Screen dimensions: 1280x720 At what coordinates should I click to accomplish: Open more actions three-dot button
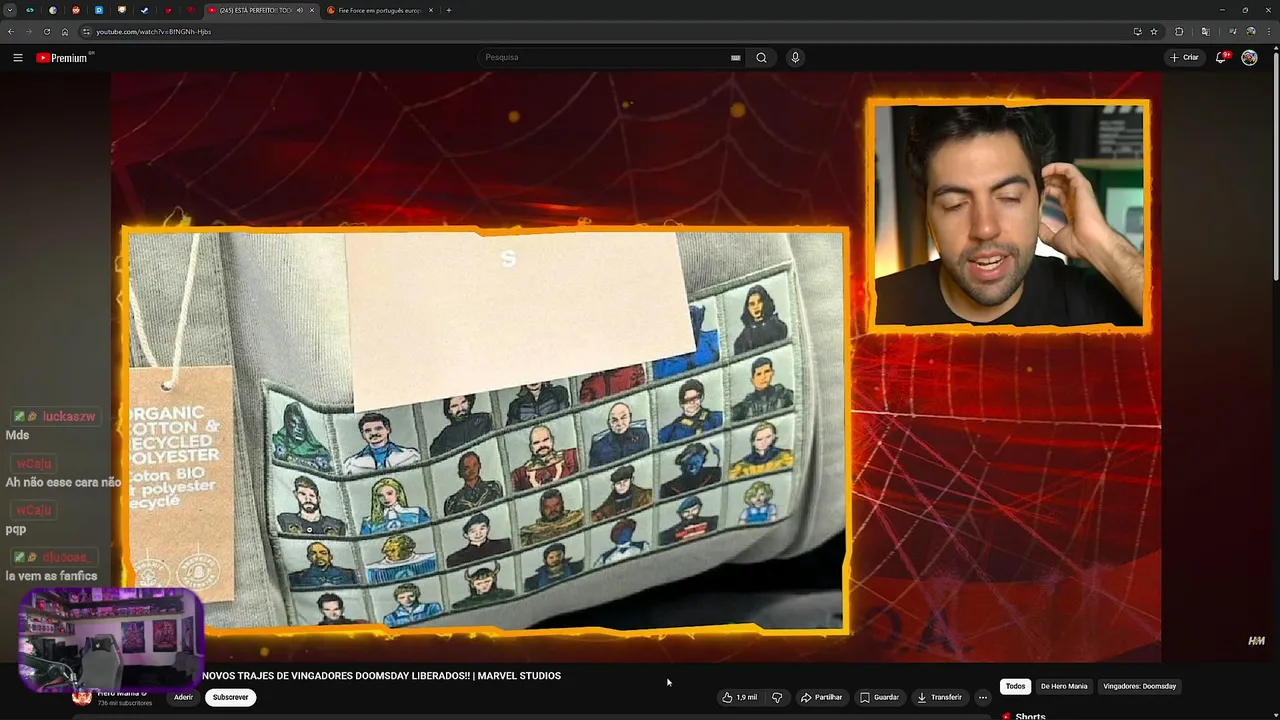983,697
